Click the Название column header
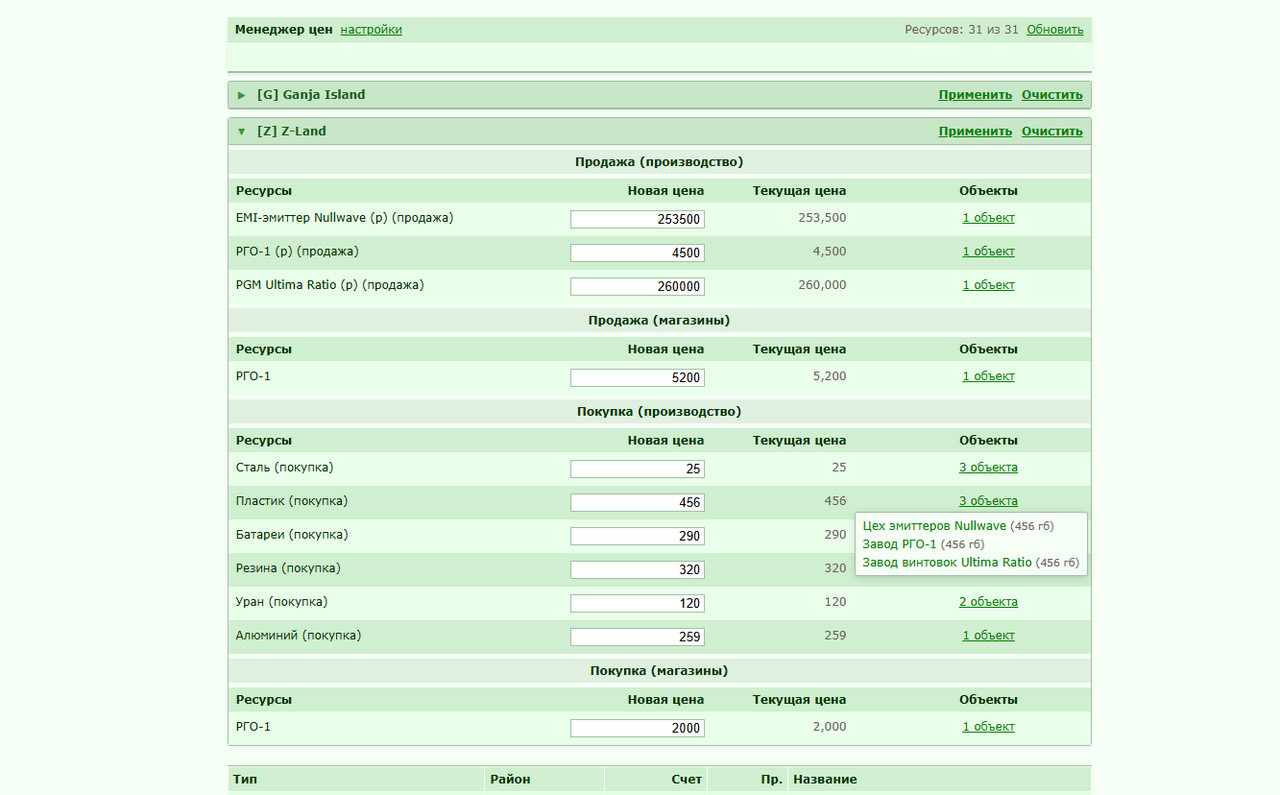Viewport: 1280px width, 795px height. tap(825, 780)
